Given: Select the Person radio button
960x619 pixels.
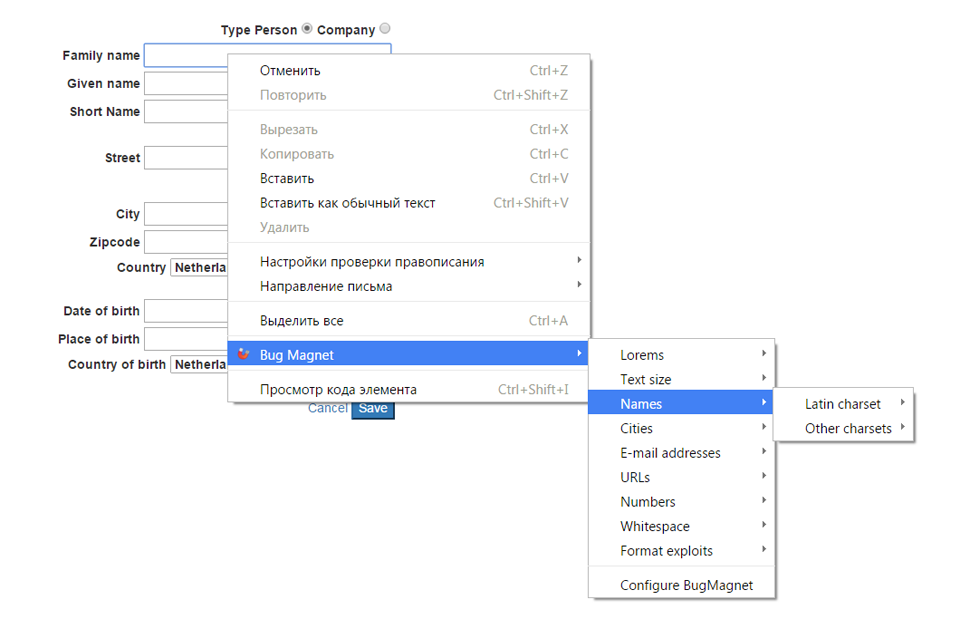Looking at the screenshot, I should pos(307,29).
